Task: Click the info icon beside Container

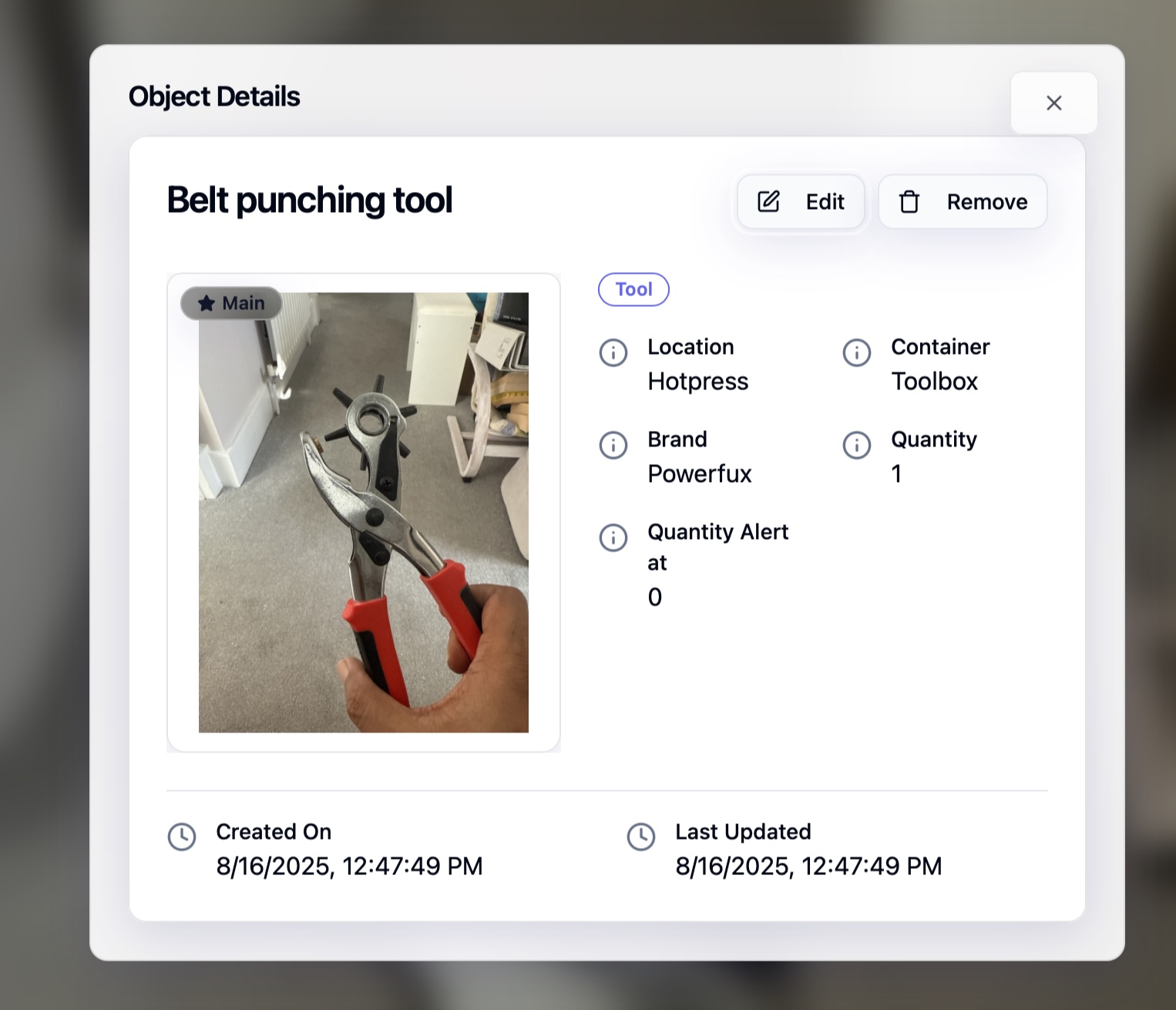Action: [856, 352]
